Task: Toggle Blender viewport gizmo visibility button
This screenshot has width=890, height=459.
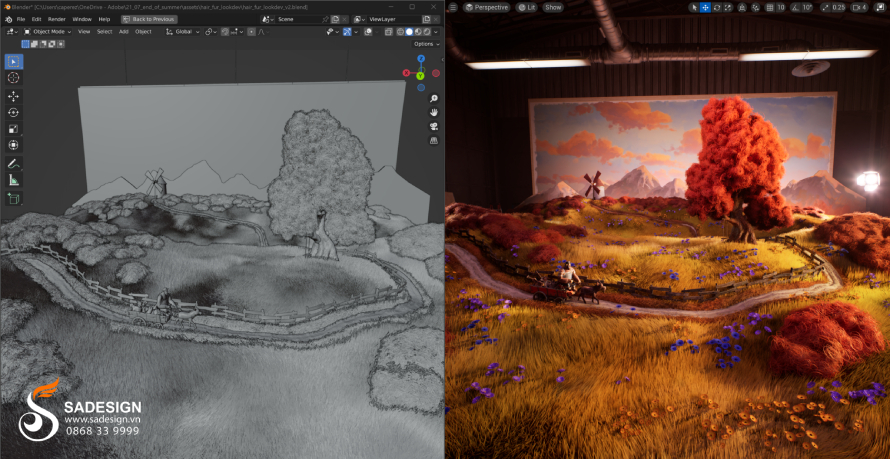Action: (347, 32)
